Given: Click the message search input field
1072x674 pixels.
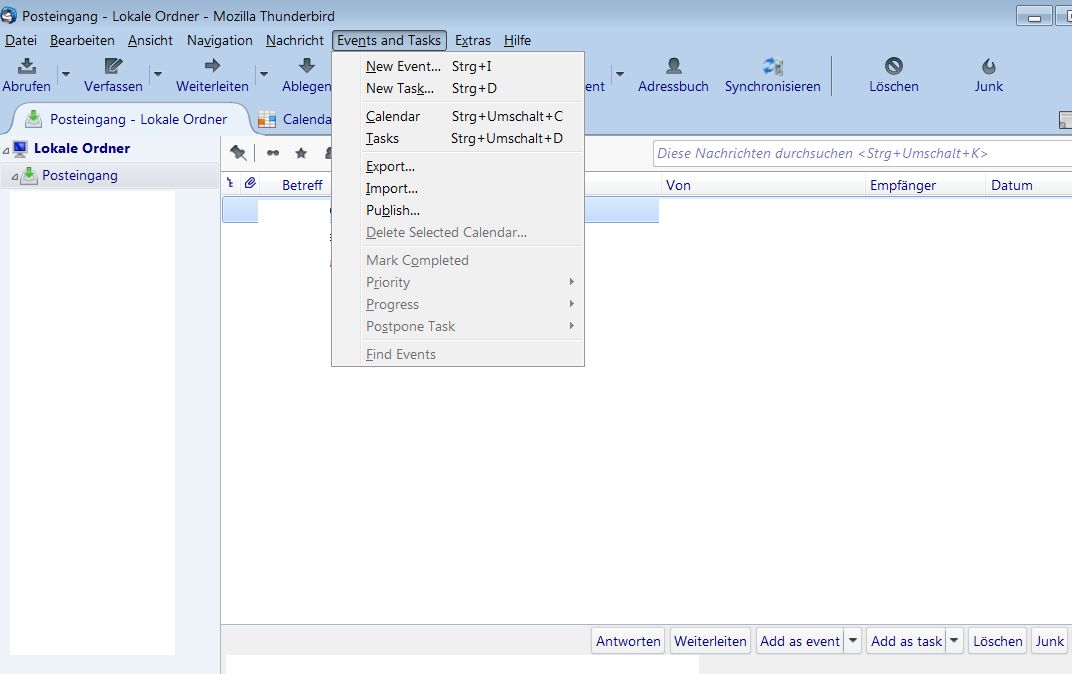Looking at the screenshot, I should (860, 153).
